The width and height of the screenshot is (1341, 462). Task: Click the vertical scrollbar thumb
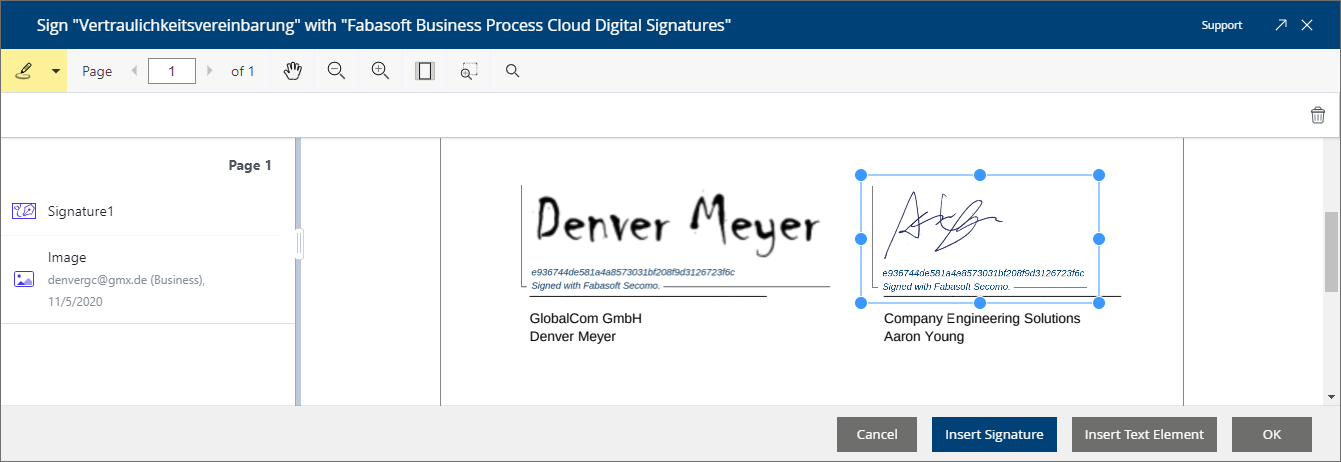click(1331, 253)
